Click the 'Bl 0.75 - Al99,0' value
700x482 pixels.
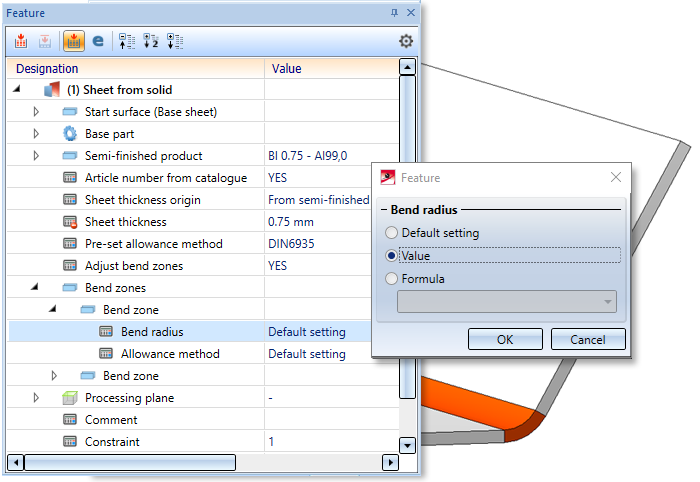tap(308, 156)
